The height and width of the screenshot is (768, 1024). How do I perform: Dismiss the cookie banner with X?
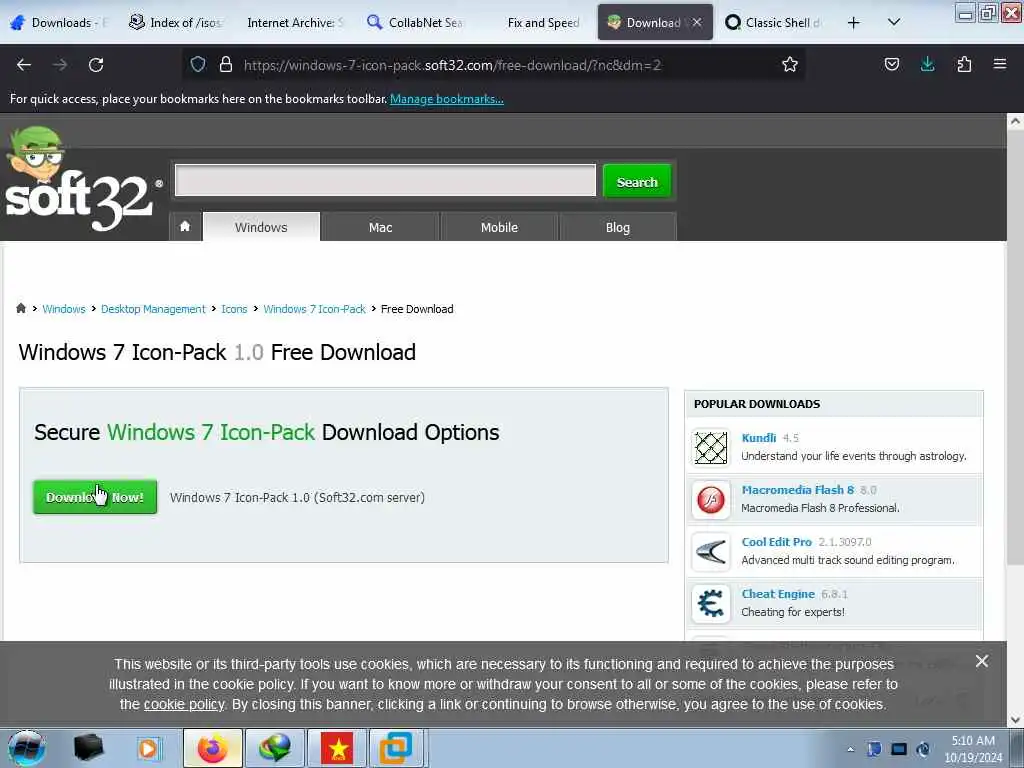981,661
